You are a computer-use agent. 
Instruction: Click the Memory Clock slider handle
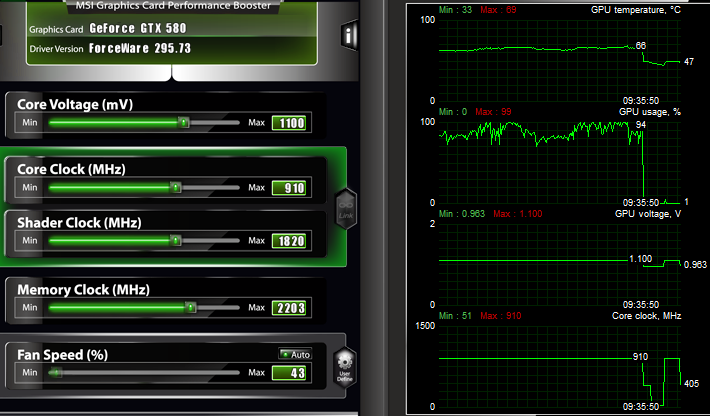point(191,307)
